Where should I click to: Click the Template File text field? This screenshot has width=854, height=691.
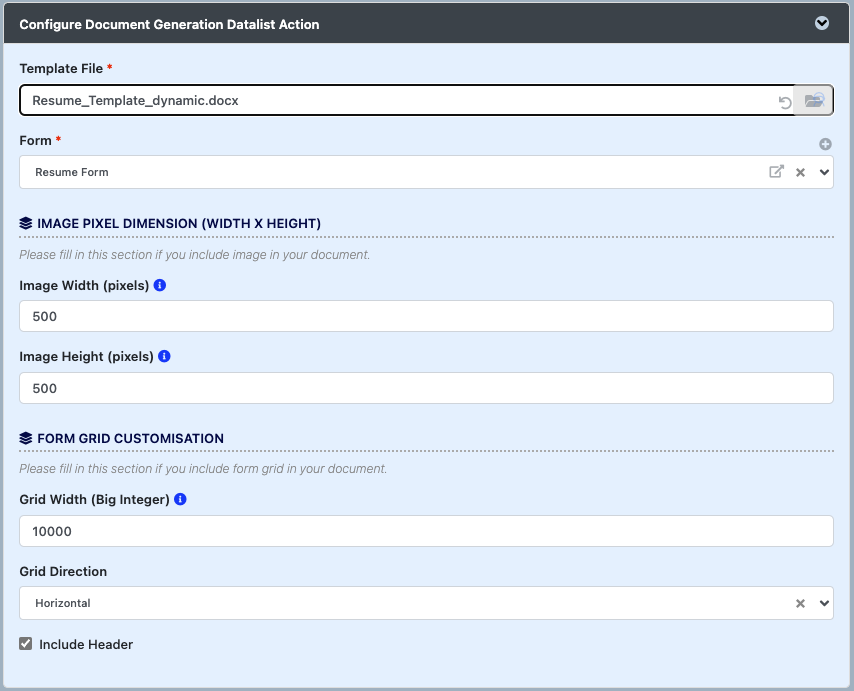[x=400, y=101]
